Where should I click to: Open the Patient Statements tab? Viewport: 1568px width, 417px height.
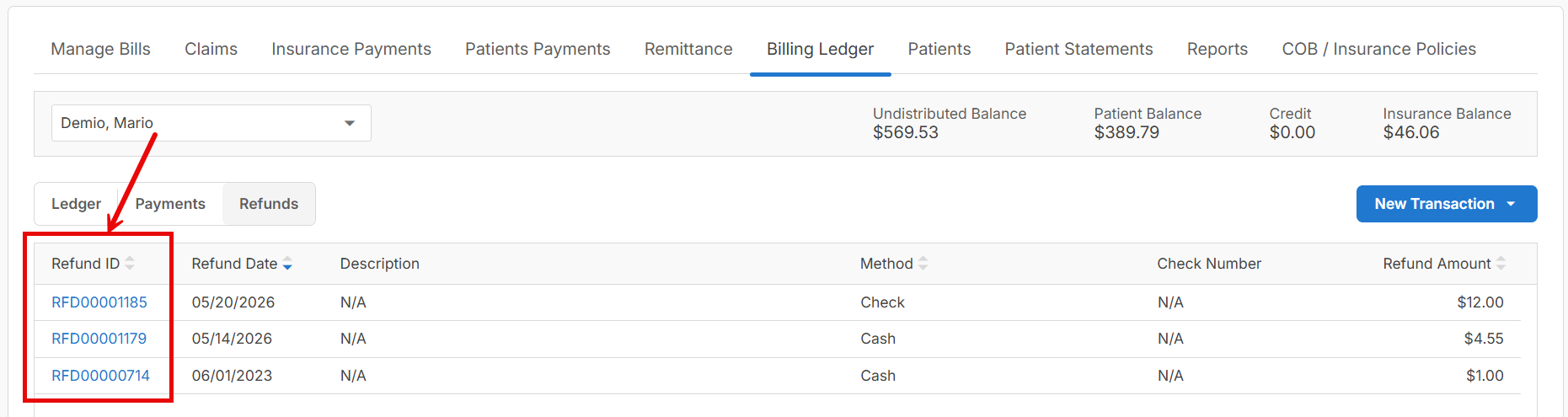tap(1078, 49)
